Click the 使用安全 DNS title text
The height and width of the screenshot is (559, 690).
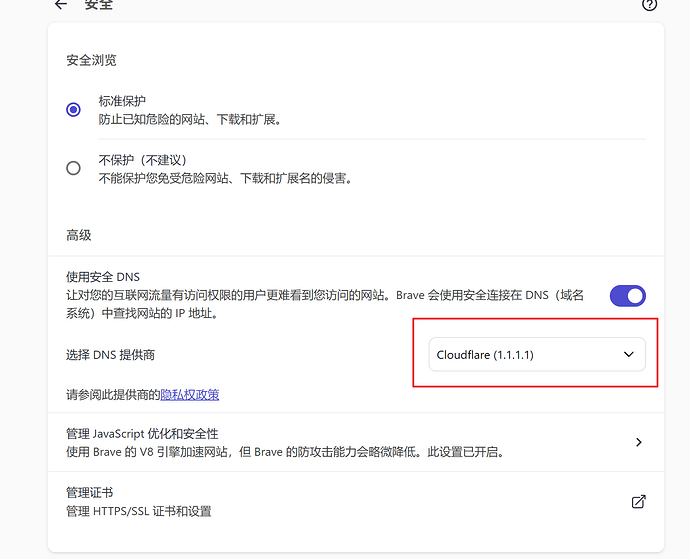[103, 277]
